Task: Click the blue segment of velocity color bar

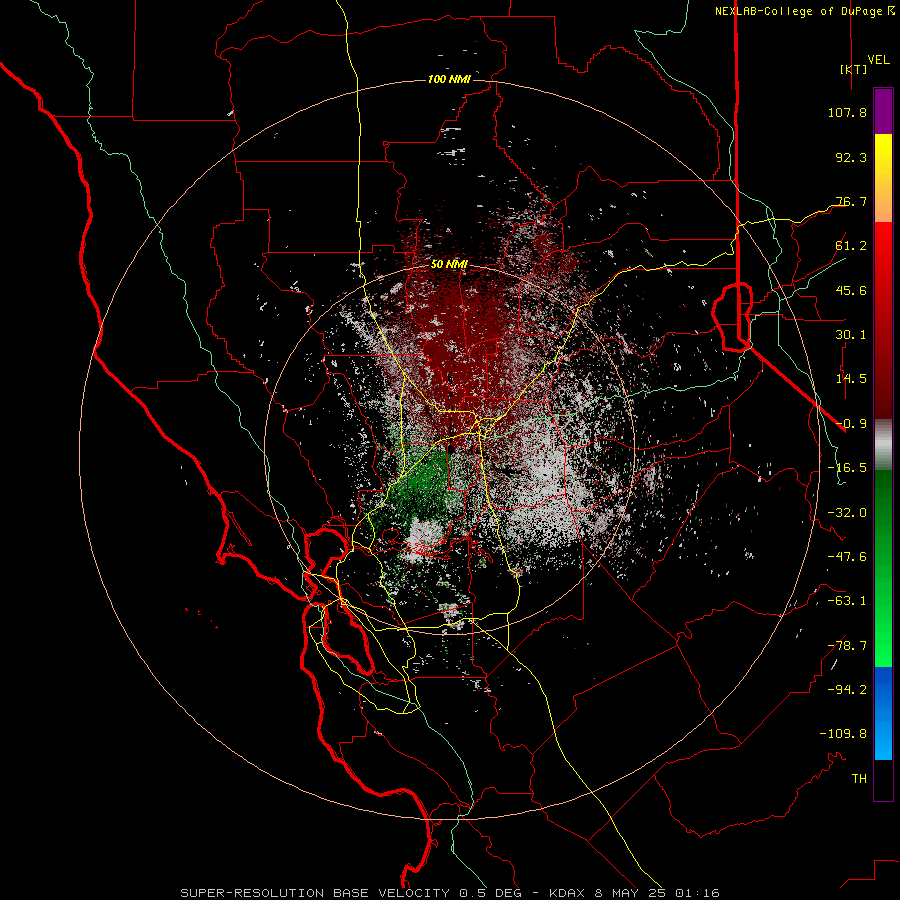Action: click(883, 713)
